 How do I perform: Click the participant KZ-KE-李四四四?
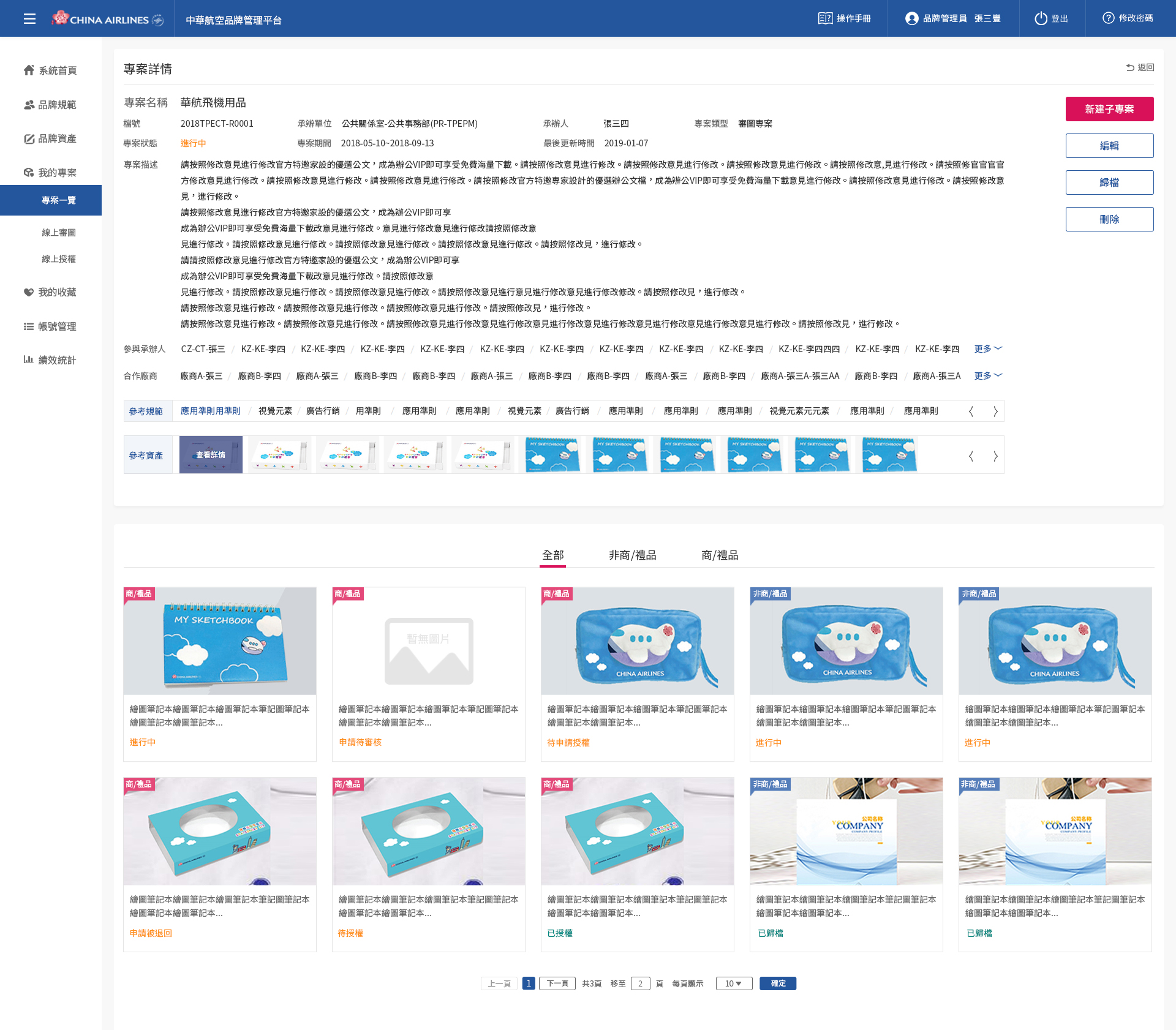(x=809, y=349)
